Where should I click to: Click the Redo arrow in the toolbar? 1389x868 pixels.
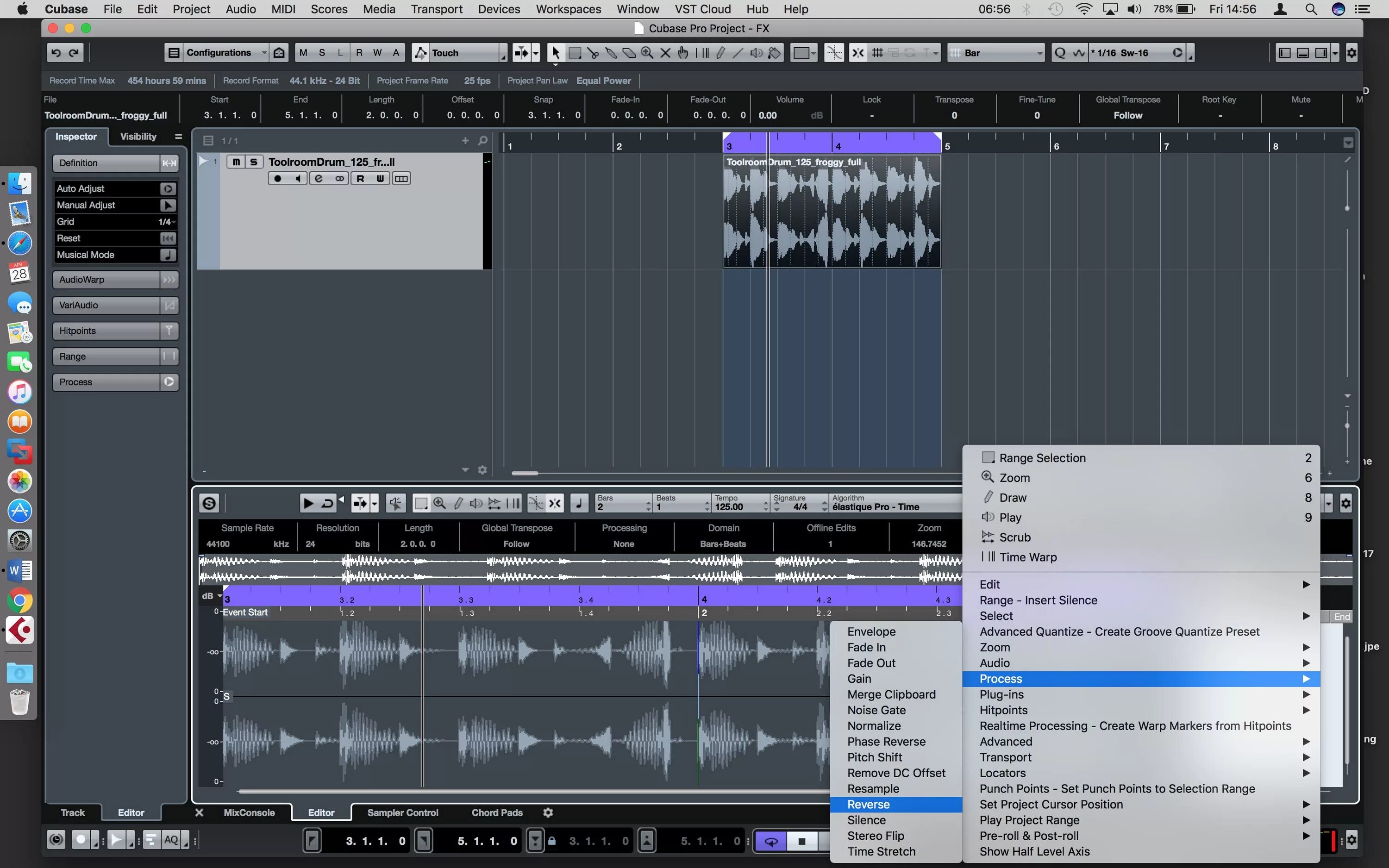(x=74, y=53)
